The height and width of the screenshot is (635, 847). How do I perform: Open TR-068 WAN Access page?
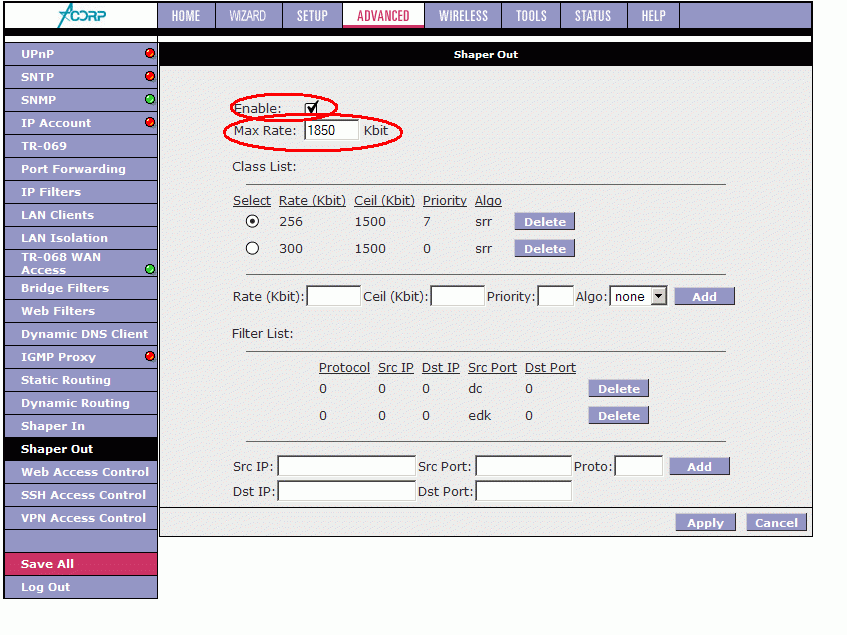click(80, 263)
